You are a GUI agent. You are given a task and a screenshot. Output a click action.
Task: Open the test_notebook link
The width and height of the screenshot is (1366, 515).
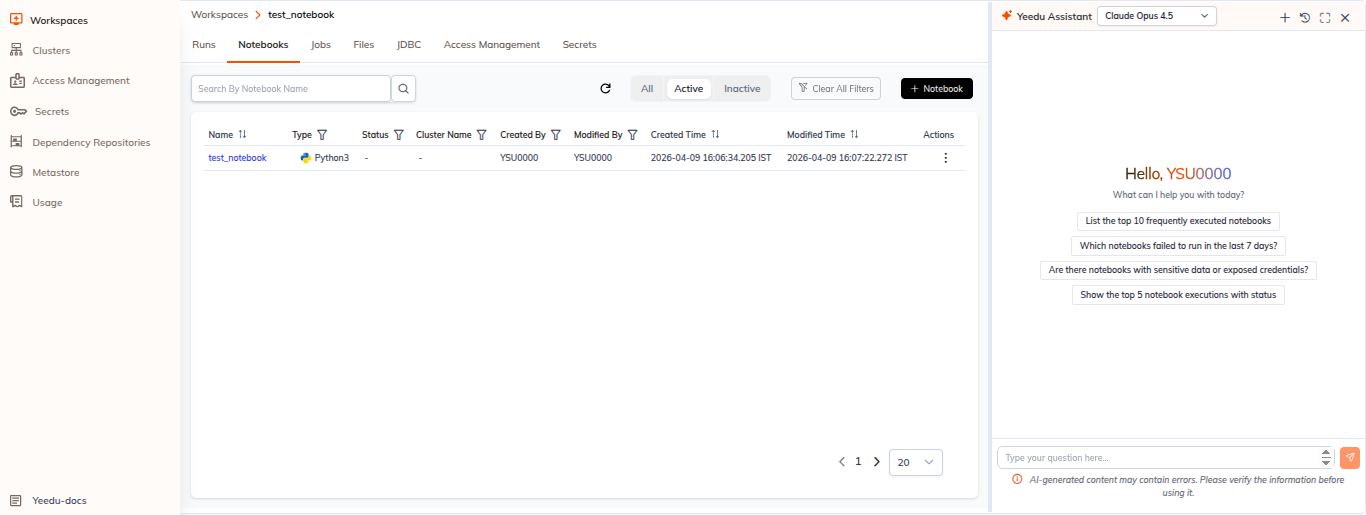pos(237,158)
